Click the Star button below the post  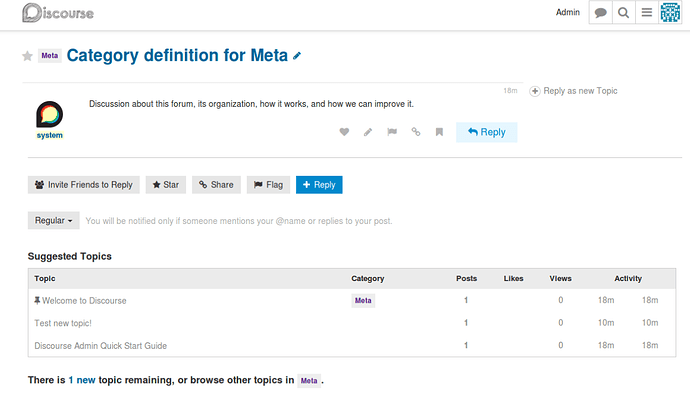click(x=166, y=185)
